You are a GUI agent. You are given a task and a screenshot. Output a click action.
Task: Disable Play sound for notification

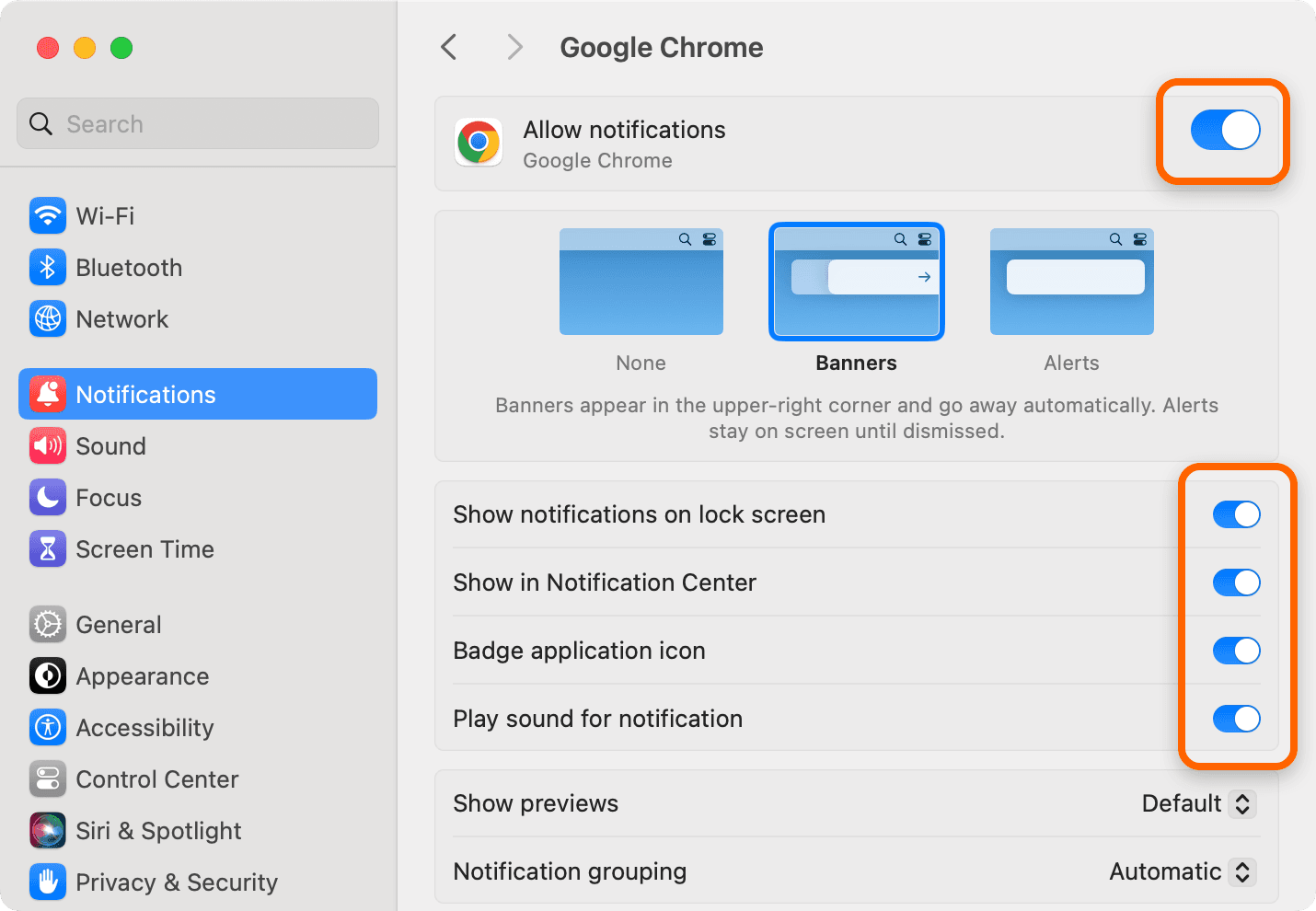click(1237, 719)
